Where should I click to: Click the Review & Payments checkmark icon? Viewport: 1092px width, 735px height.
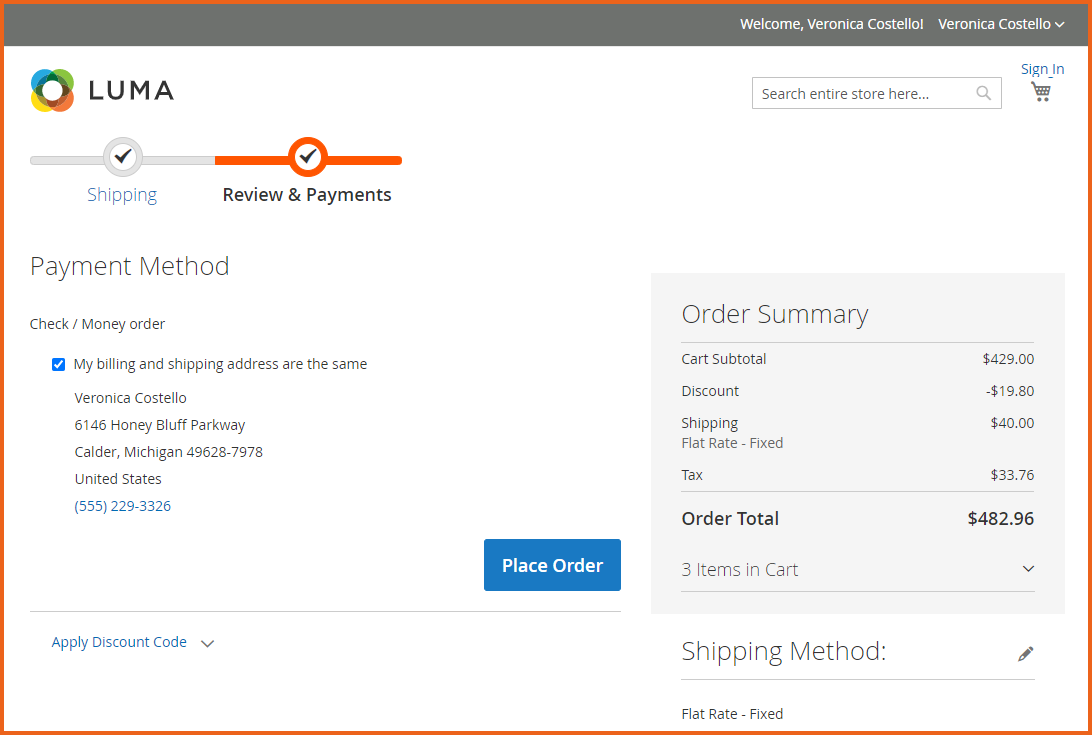[307, 156]
